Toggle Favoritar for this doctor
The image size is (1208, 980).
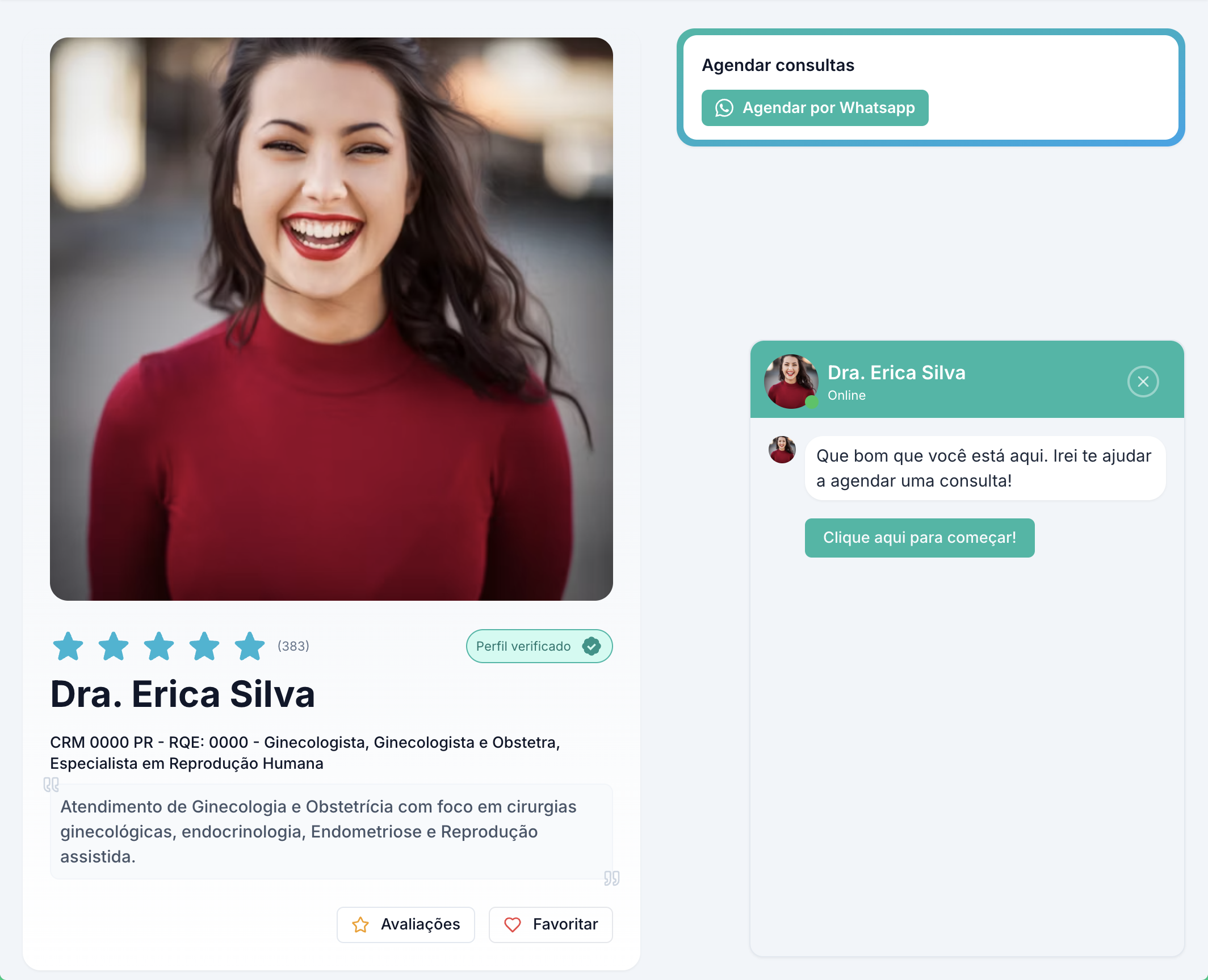point(551,925)
